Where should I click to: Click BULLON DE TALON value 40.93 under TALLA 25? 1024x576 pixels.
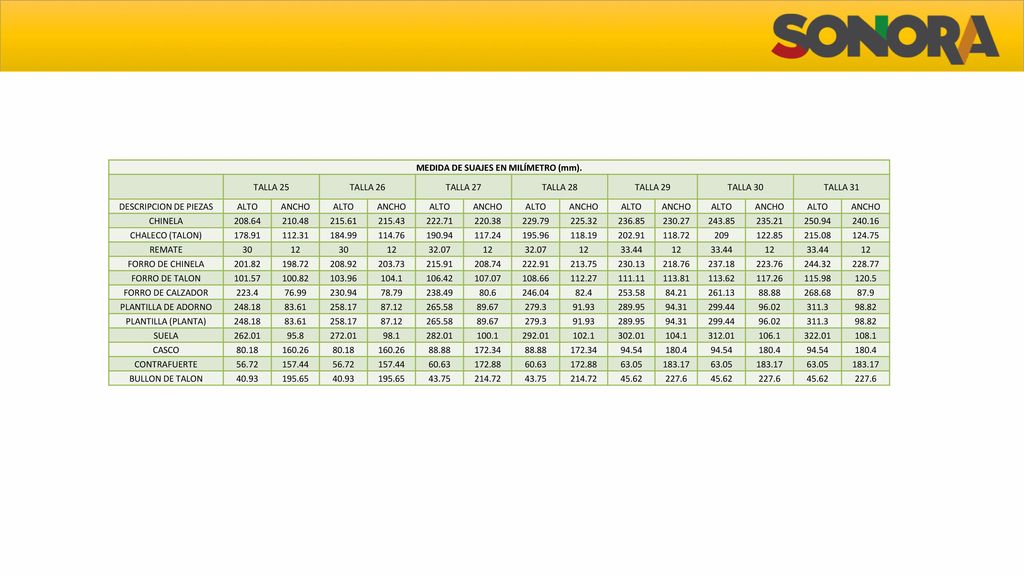pyautogui.click(x=247, y=379)
